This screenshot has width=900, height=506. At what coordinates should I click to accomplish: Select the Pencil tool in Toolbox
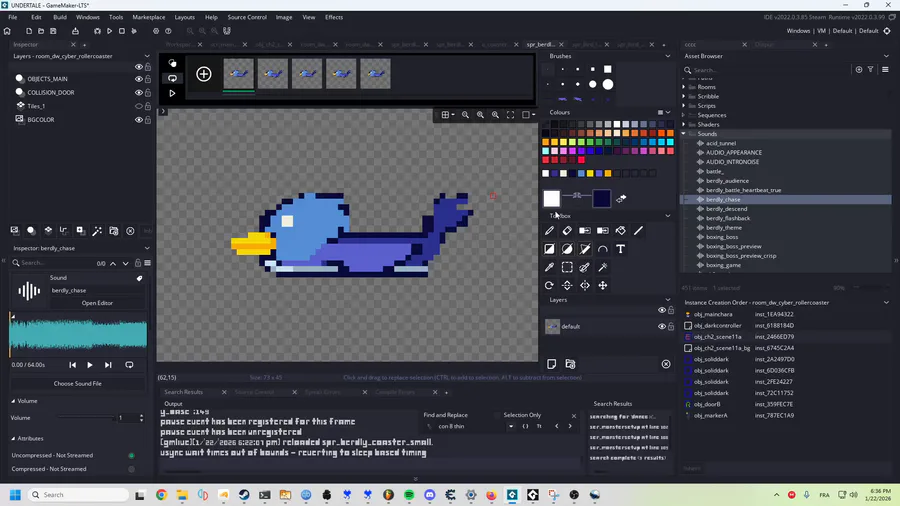tap(549, 231)
